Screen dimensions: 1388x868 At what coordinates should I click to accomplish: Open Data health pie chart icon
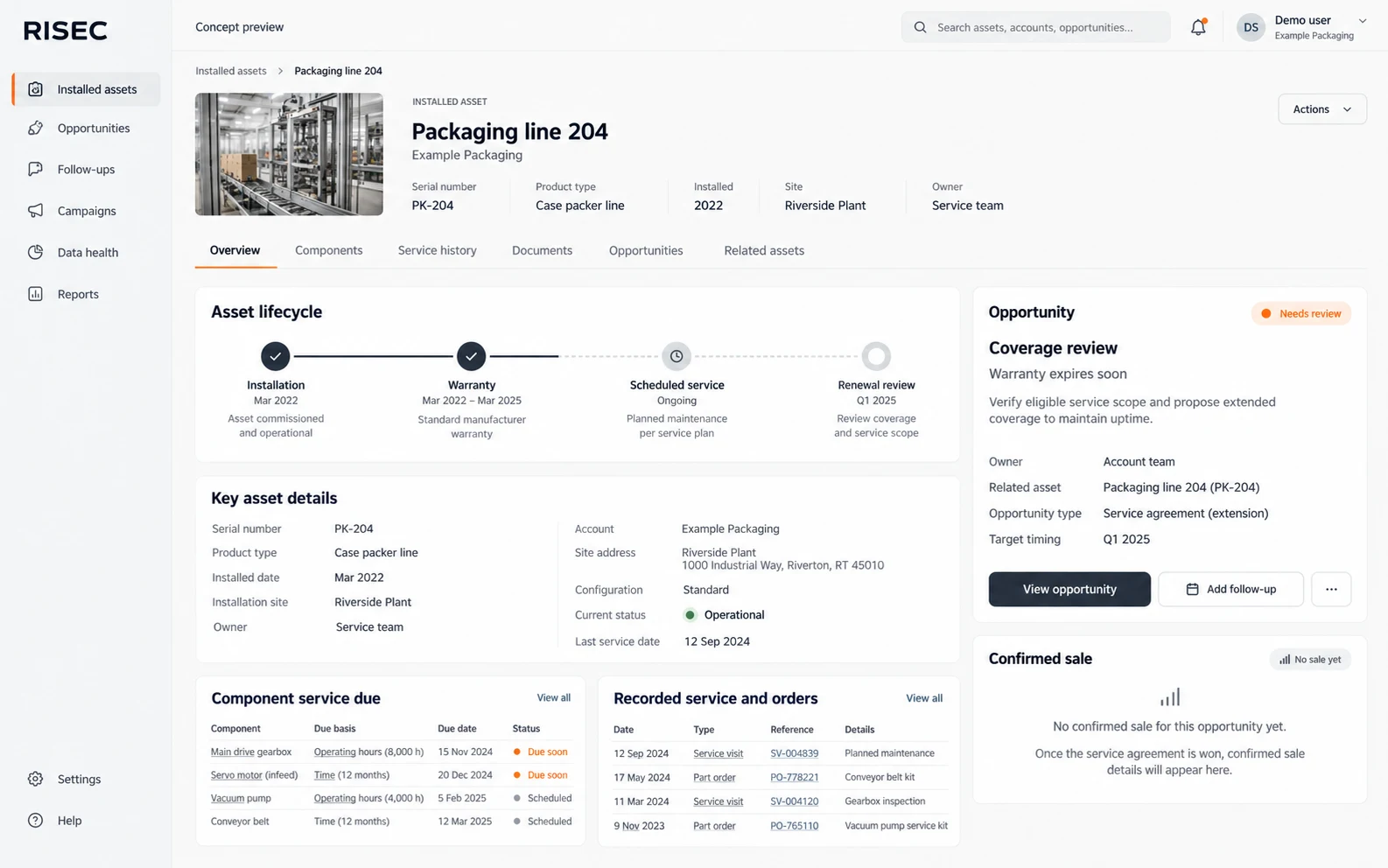point(35,252)
